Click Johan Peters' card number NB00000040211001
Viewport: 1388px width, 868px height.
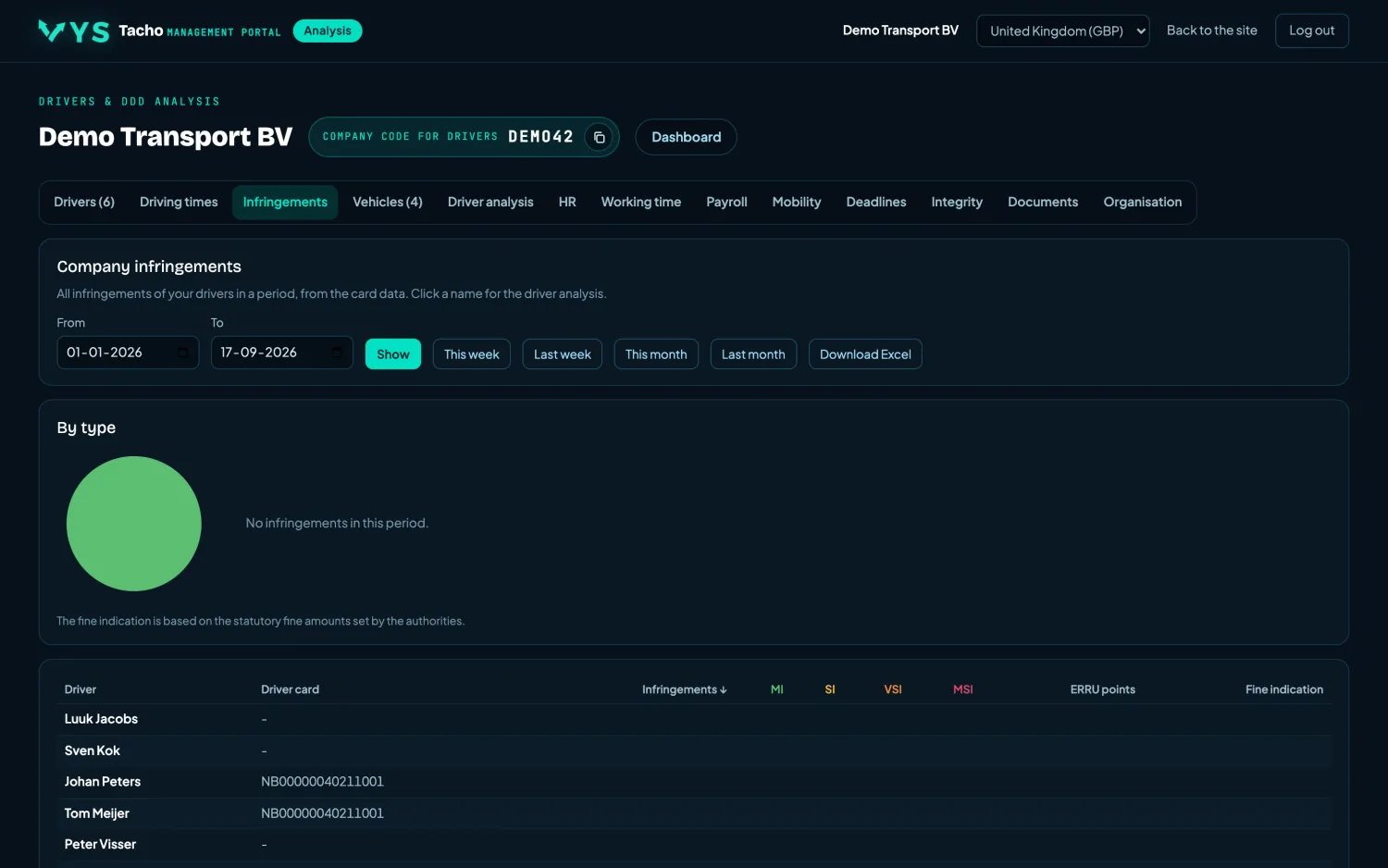[322, 782]
